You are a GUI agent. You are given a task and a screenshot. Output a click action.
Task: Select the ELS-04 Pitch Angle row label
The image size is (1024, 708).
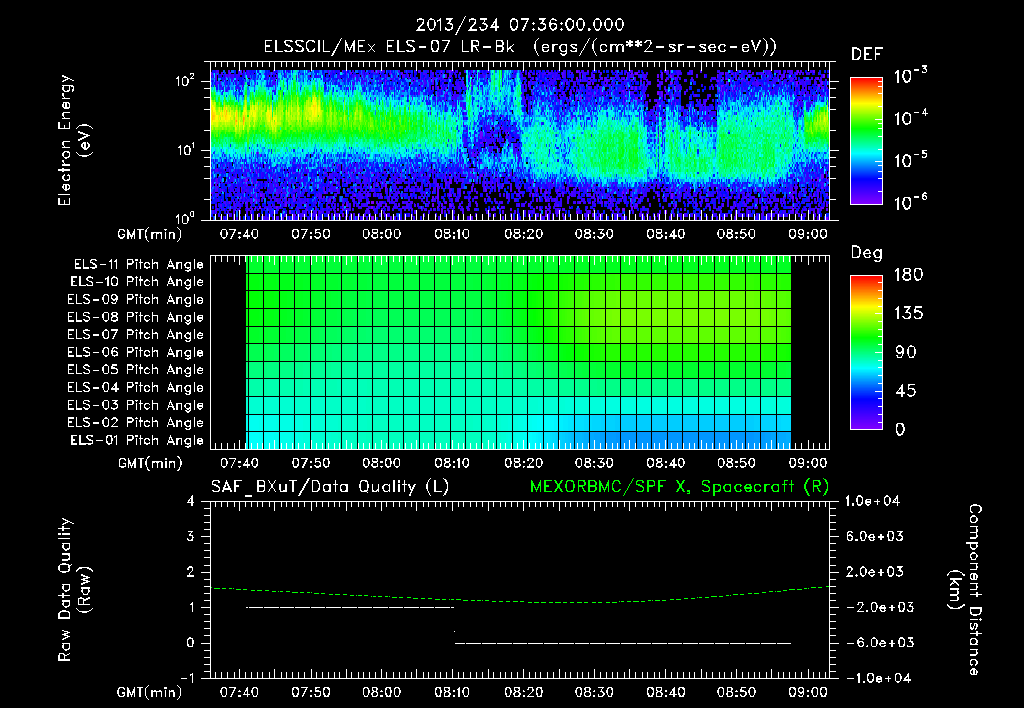coord(136,387)
